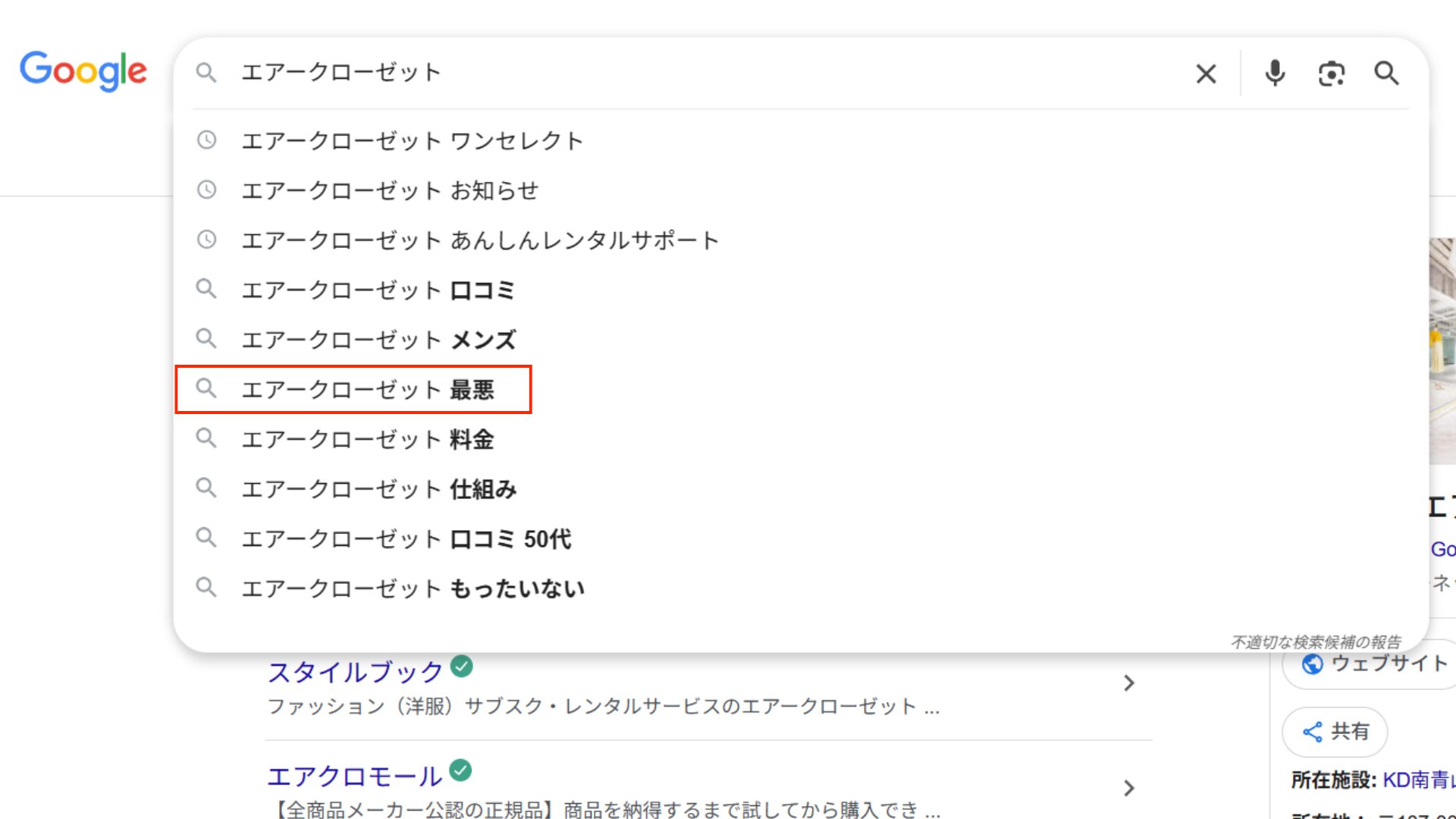1456x819 pixels.
Task: Click the clock icon beside エアークローゼット お知らせ
Action: [x=206, y=190]
